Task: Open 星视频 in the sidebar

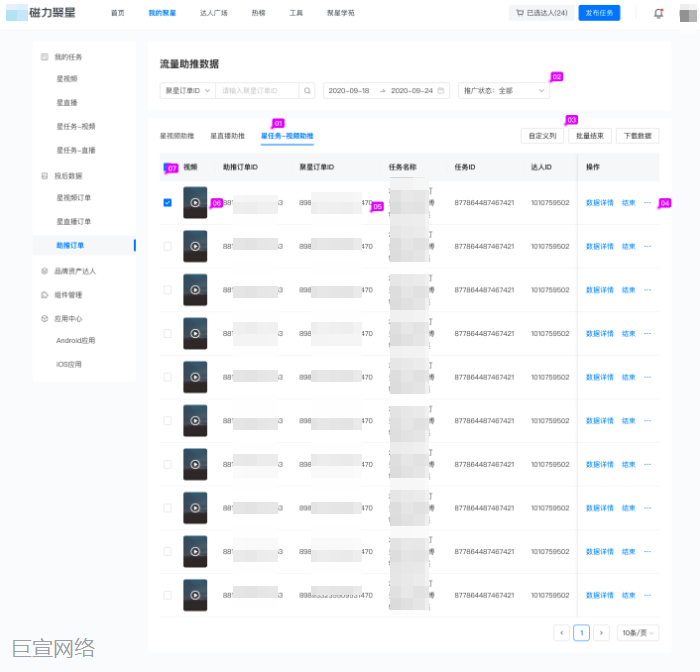Action: [x=67, y=79]
